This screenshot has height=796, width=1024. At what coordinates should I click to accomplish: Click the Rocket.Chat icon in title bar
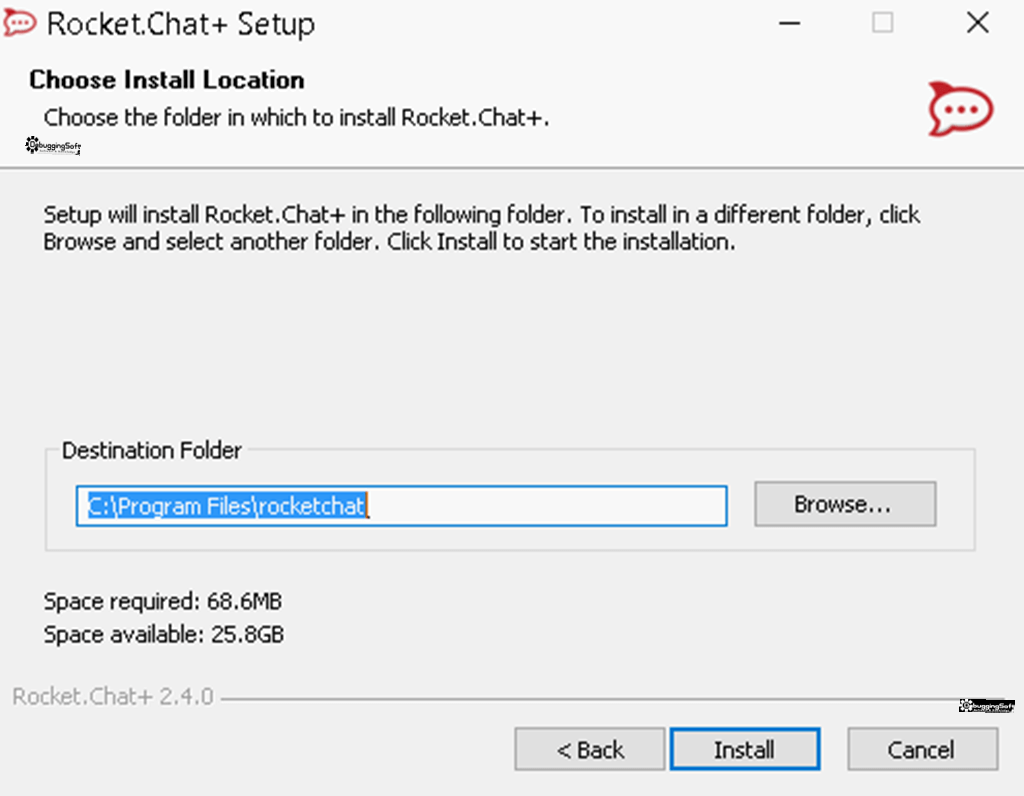point(19,23)
